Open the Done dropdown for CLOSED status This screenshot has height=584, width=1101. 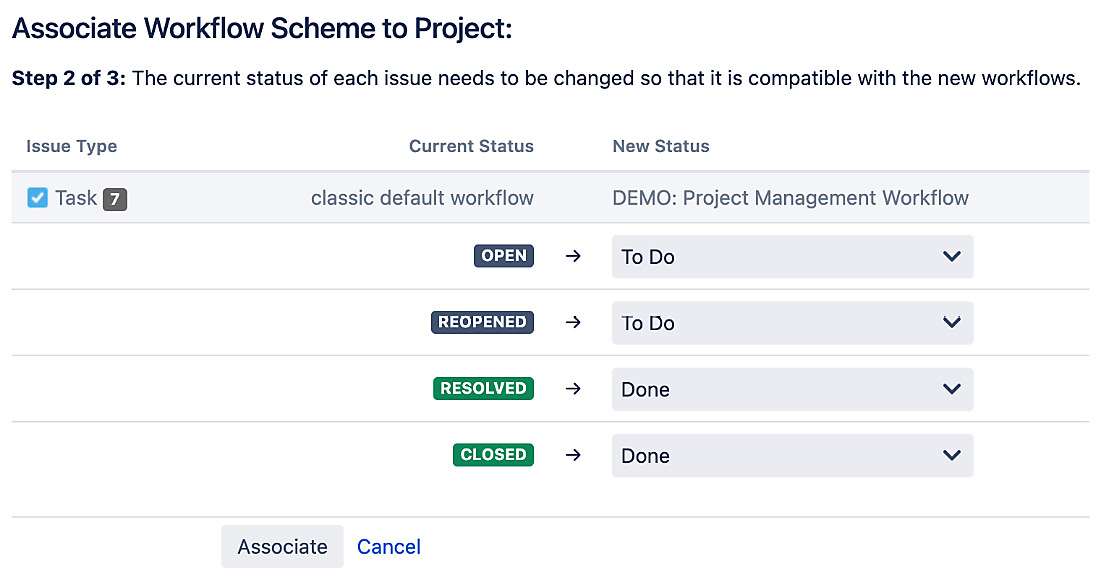[792, 455]
